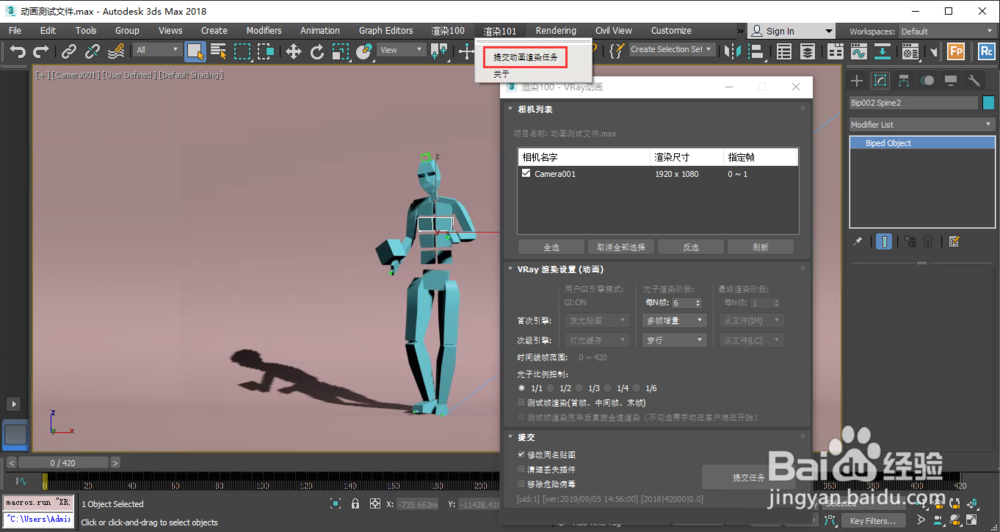Image resolution: width=1000 pixels, height=532 pixels.
Task: Open the 多帧增量 dropdown
Action: click(673, 320)
